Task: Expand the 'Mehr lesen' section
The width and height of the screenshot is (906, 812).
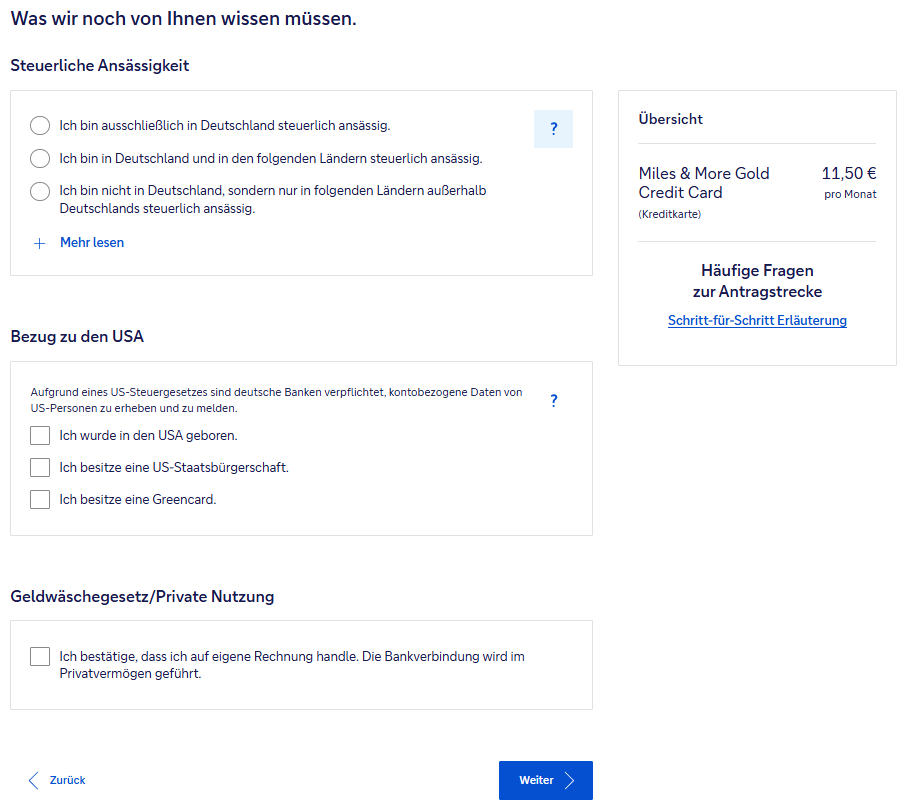Action: tap(92, 243)
